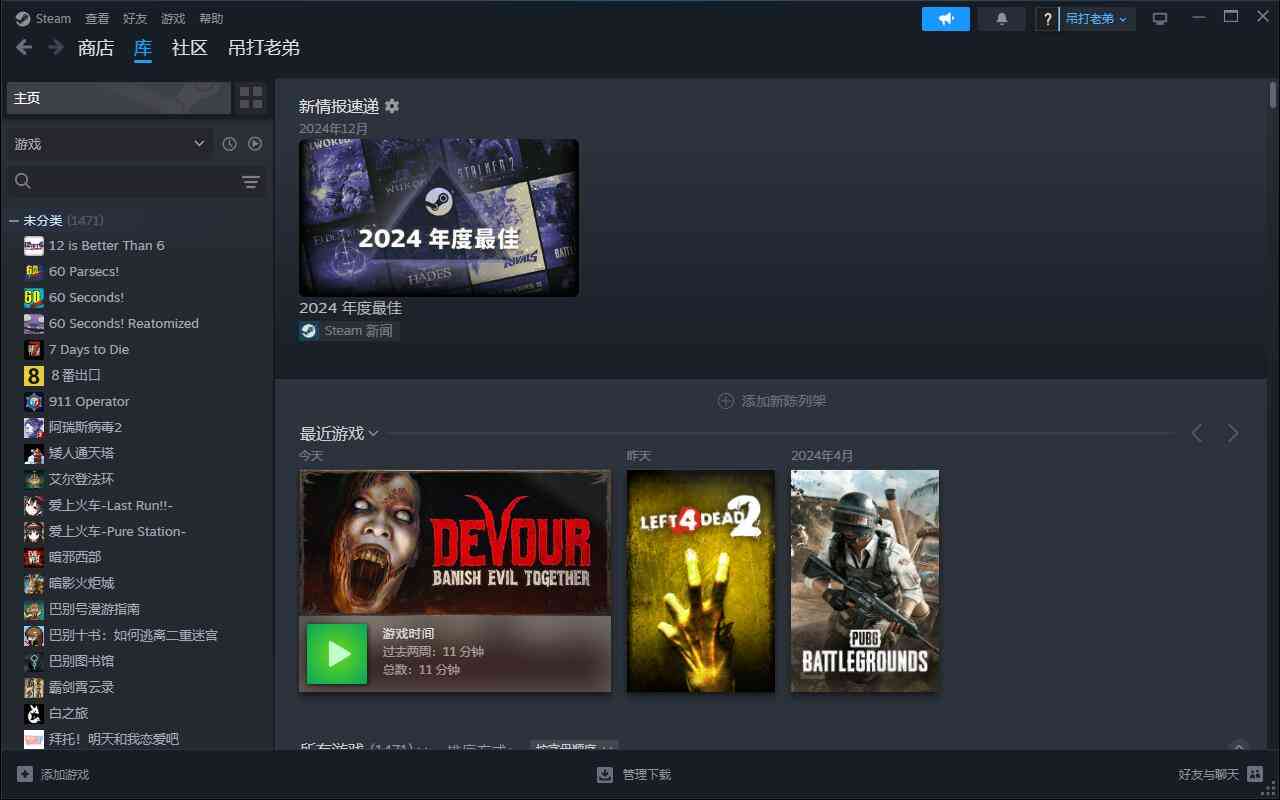Open the Devour banner image
1280x800 pixels.
click(x=455, y=542)
